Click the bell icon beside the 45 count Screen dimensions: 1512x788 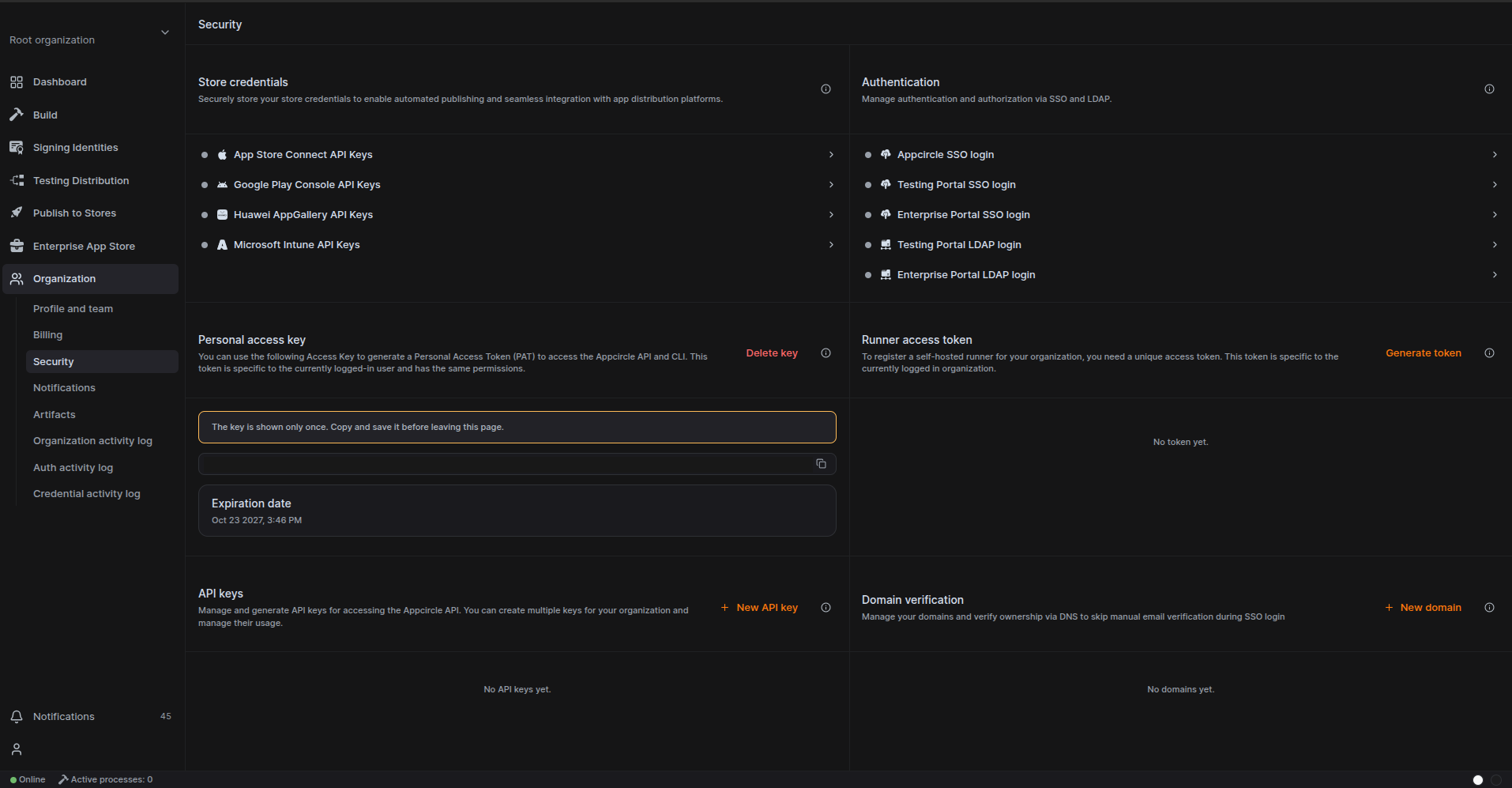tap(17, 717)
